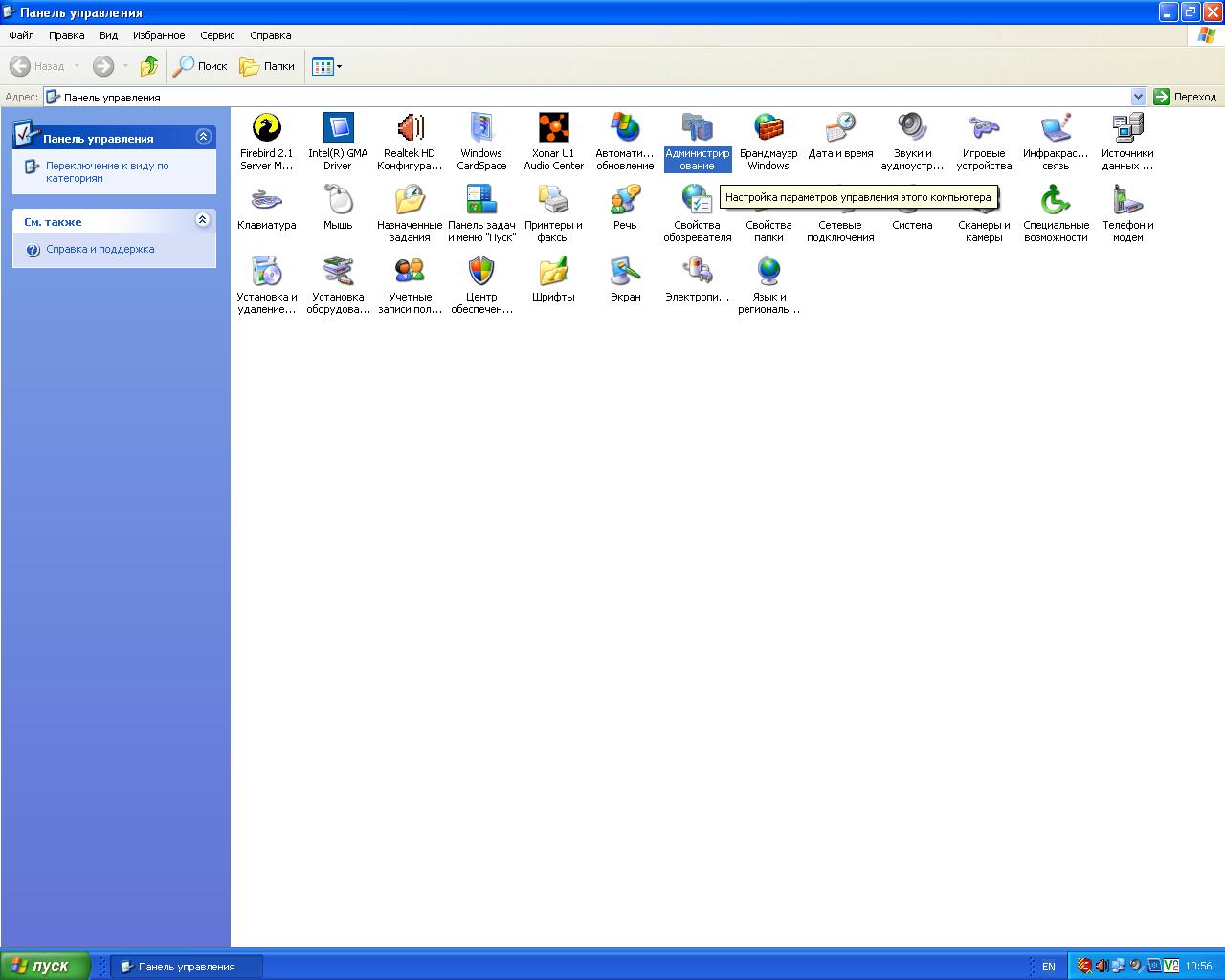The height and width of the screenshot is (980, 1225).
Task: Click Переключение к виду по категориям link
Action: click(107, 171)
